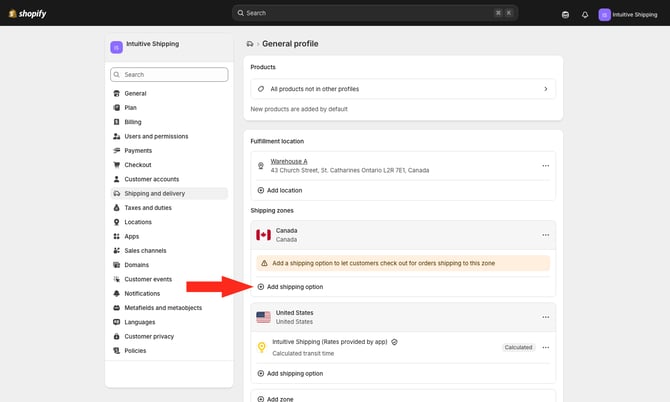The height and width of the screenshot is (402, 670).
Task: Click the Users and permissions icon
Action: tap(117, 136)
